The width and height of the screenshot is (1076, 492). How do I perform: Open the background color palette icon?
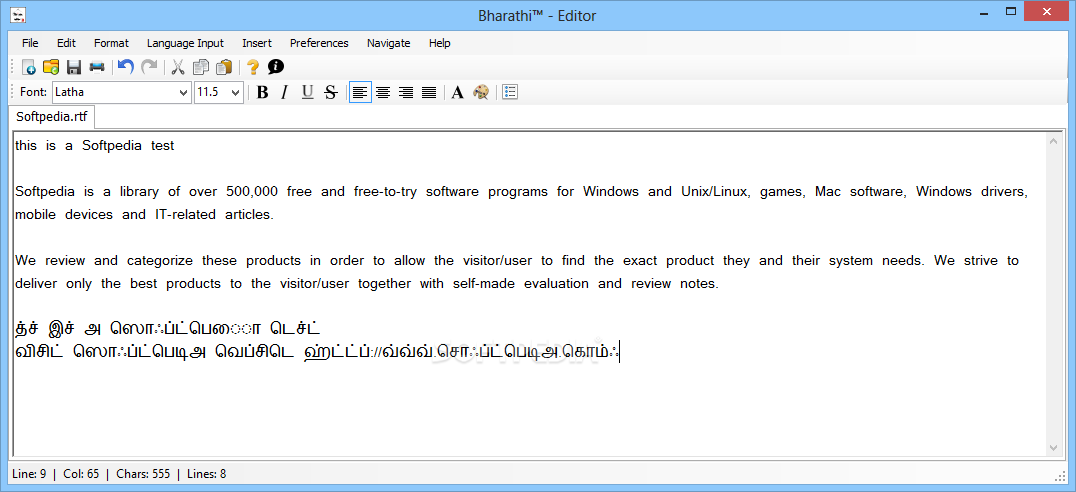[x=480, y=92]
